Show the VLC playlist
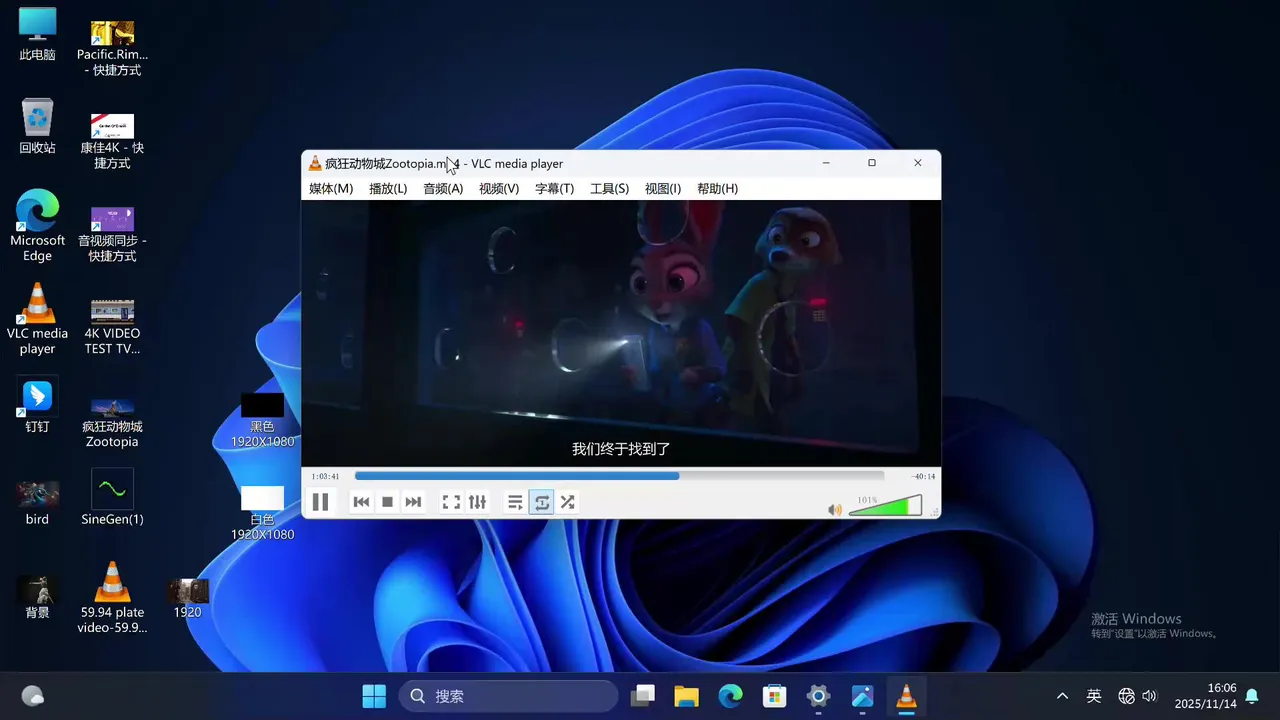 click(515, 502)
